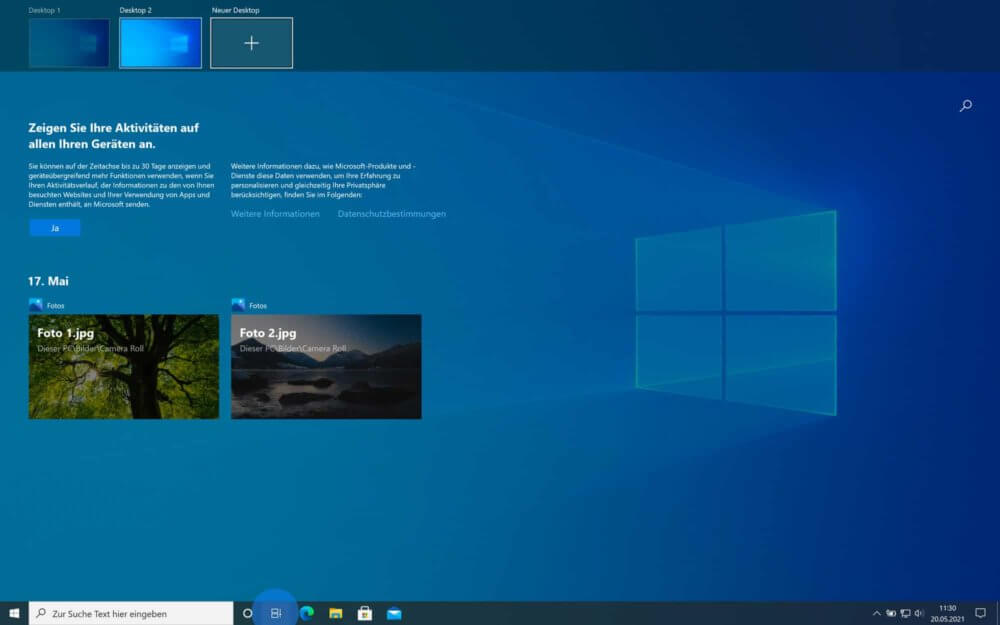Open File Explorer from the taskbar
Screen dimensions: 1000x625
click(x=335, y=614)
